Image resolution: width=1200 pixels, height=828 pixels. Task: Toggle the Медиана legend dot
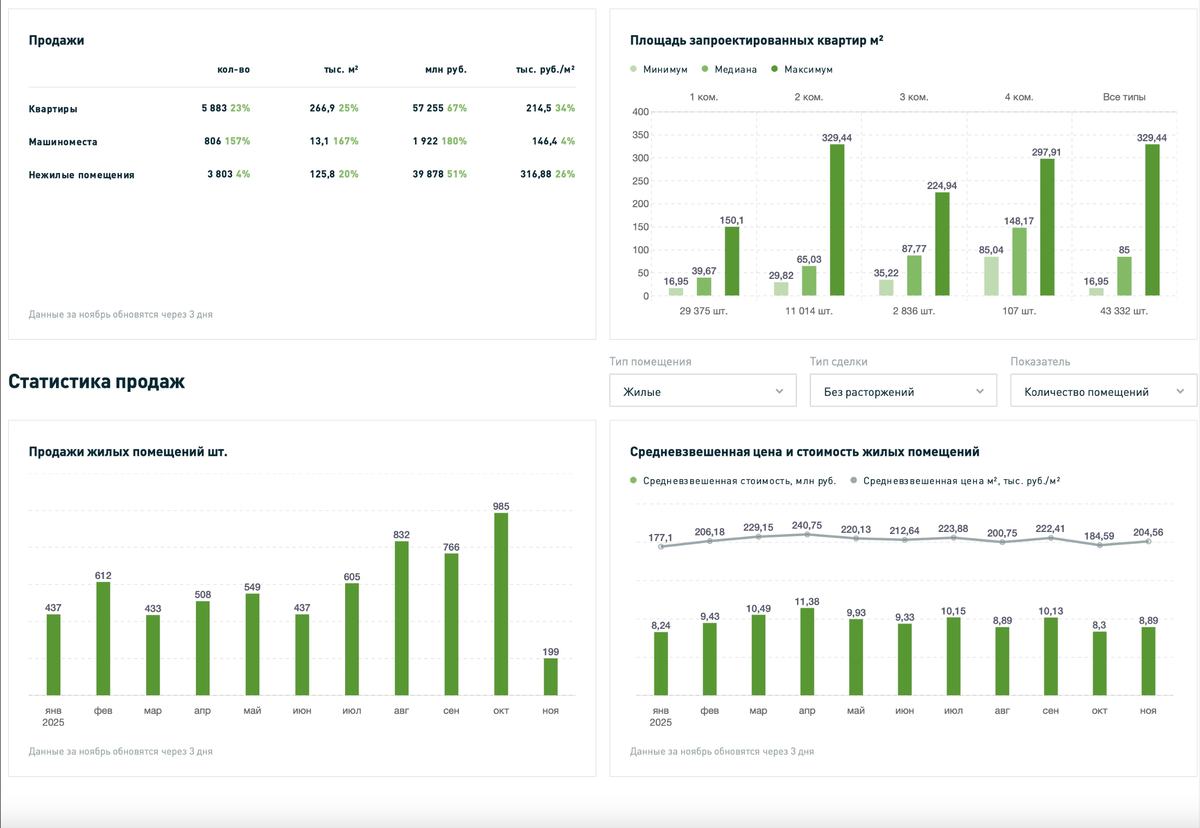[705, 69]
